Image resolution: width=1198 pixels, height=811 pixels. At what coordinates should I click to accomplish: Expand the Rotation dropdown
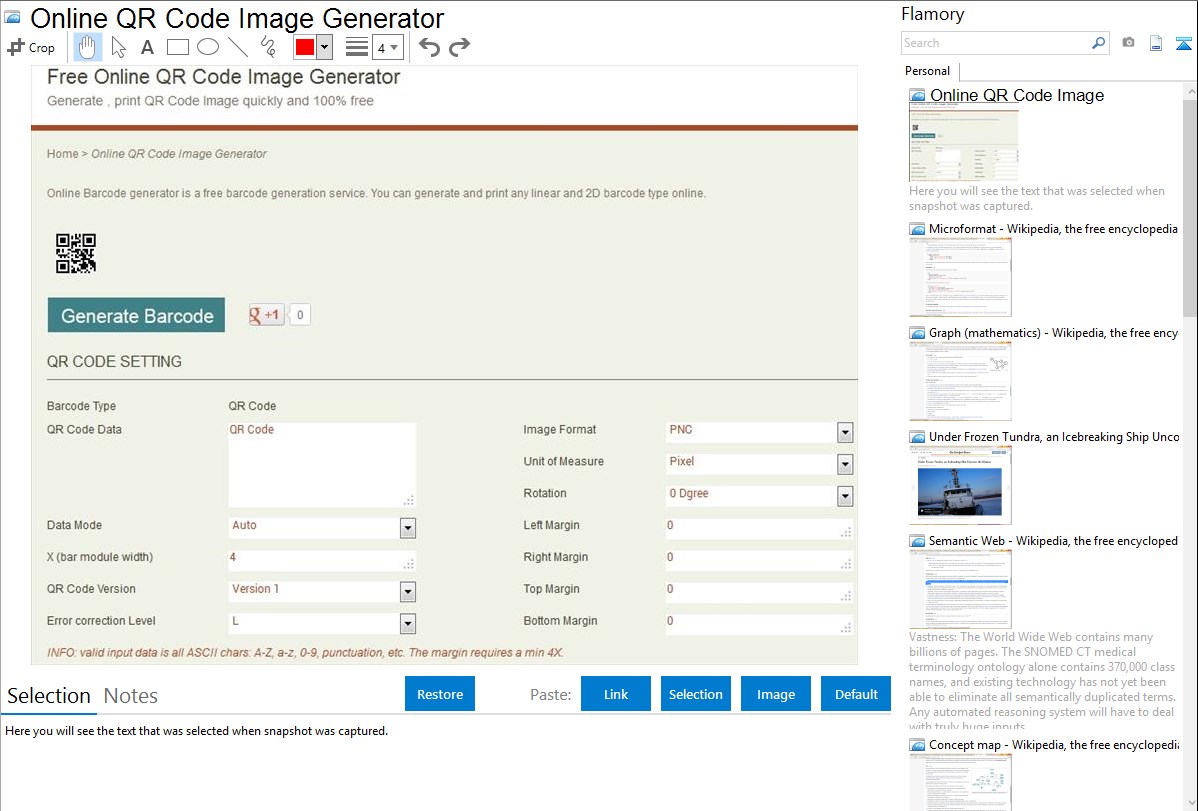point(844,497)
